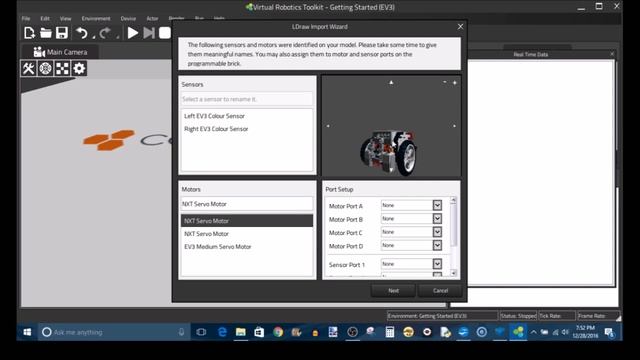Expand the Motor Port D dropdown
This screenshot has height=360, width=640.
coord(437,245)
